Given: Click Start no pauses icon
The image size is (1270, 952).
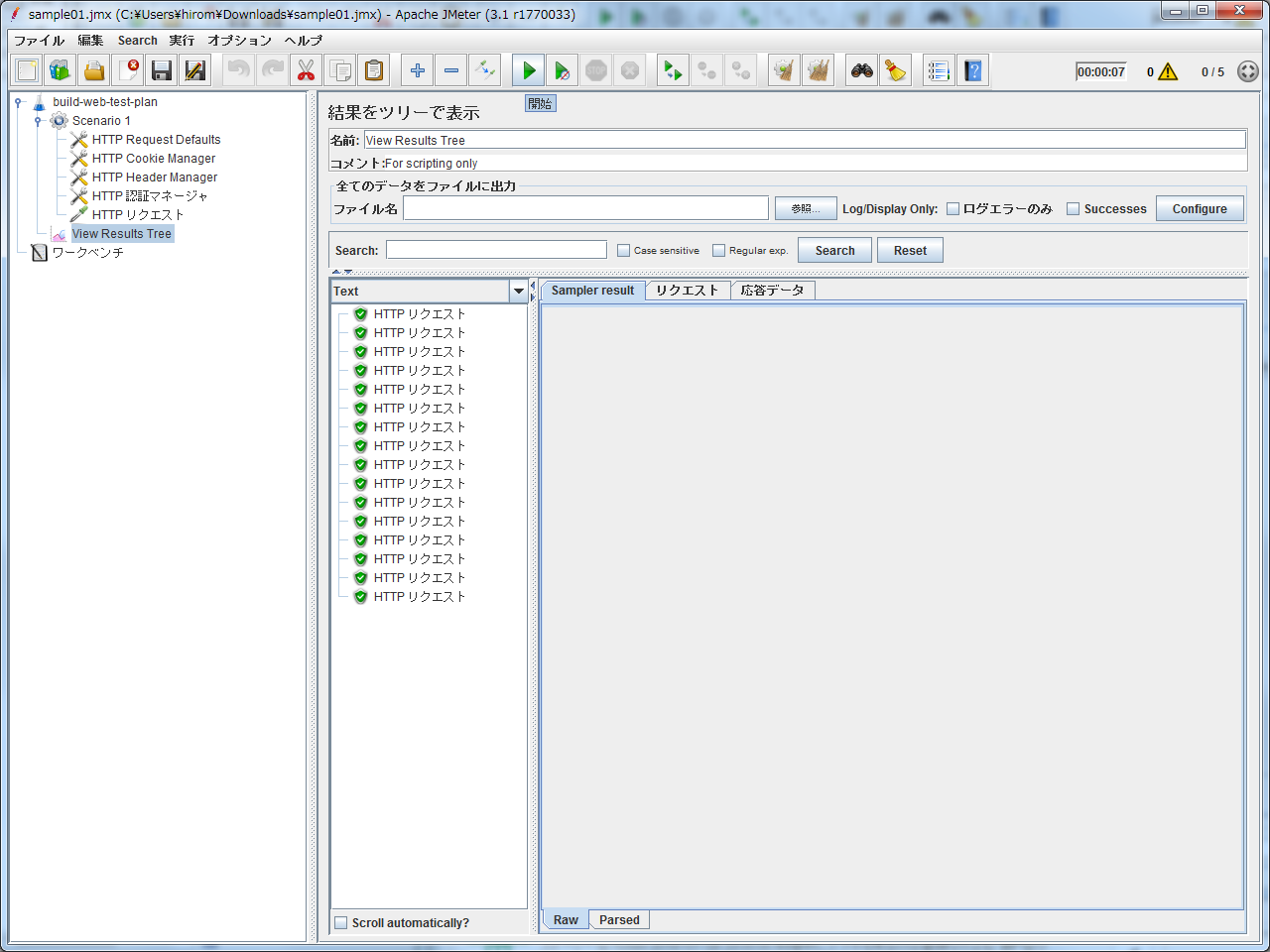Looking at the screenshot, I should tap(563, 70).
